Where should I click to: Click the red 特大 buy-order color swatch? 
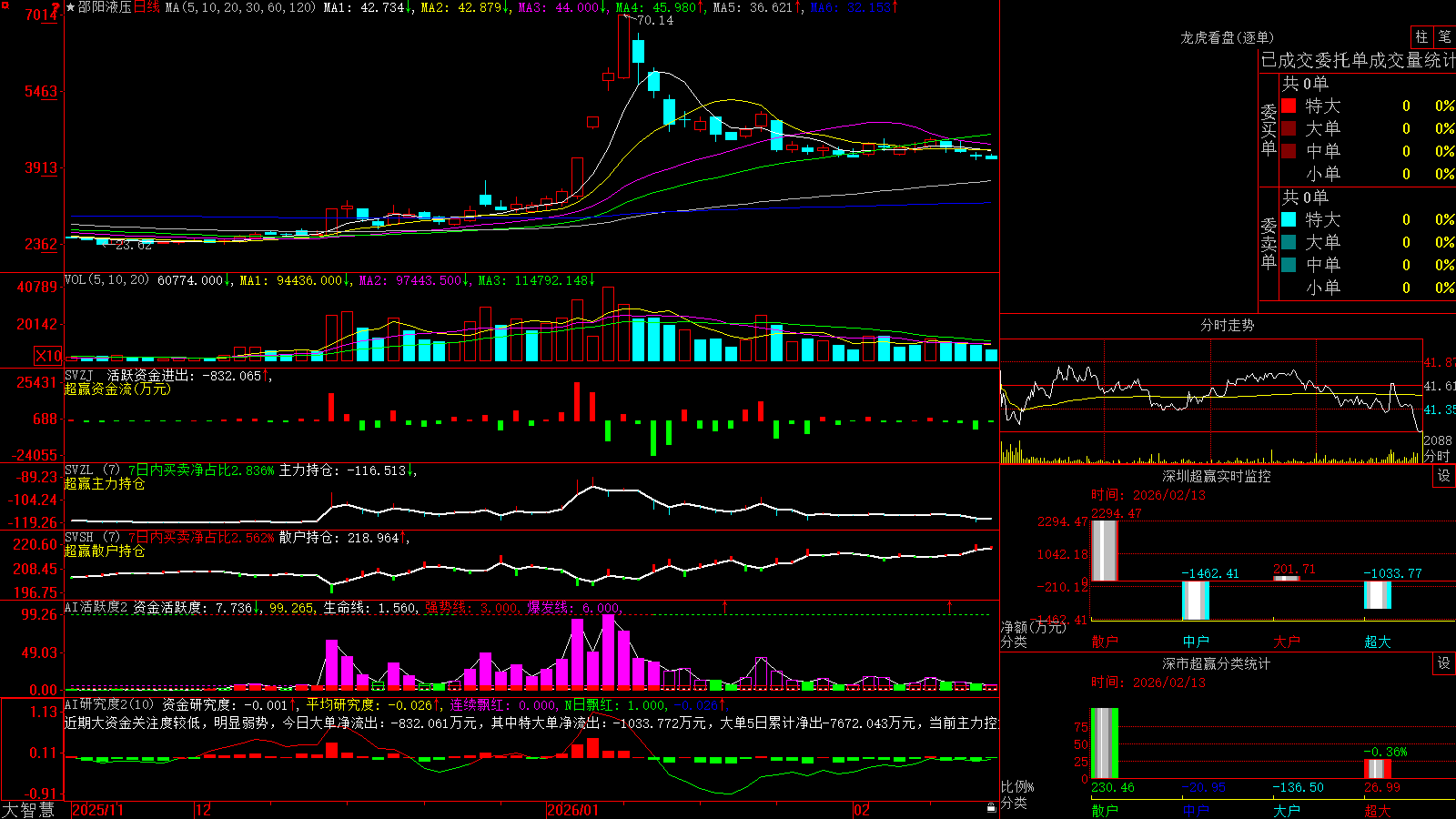coord(1289,106)
